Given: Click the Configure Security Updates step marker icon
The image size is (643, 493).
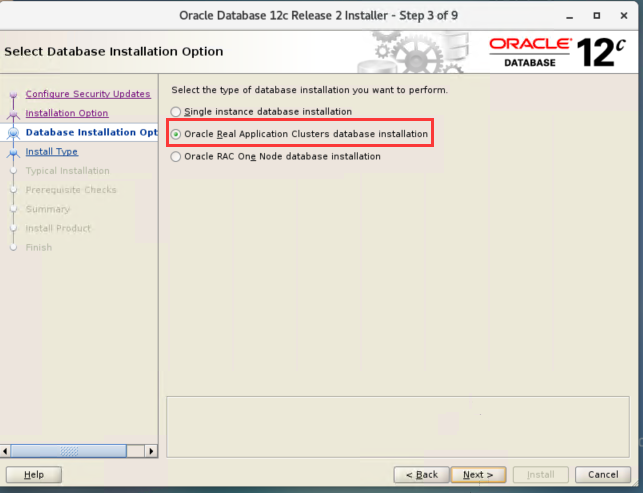Looking at the screenshot, I should (x=14, y=95).
